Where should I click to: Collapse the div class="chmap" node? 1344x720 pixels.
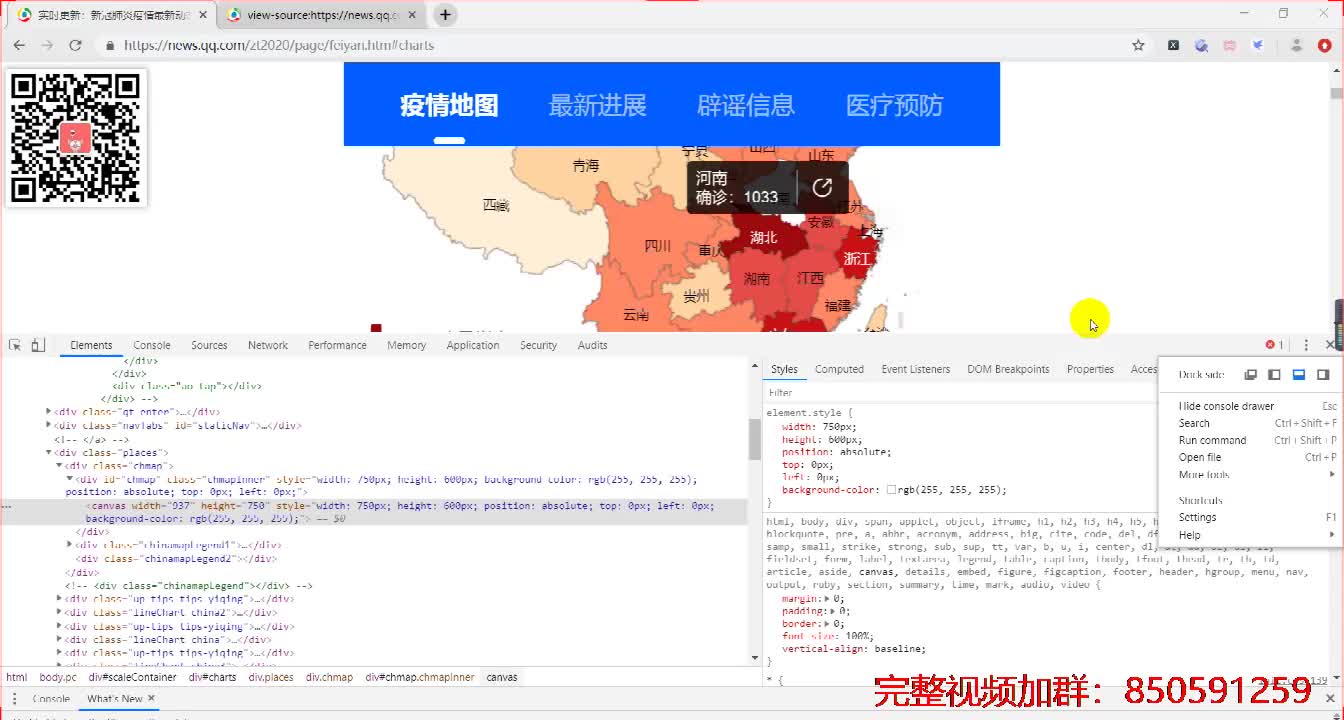[x=60, y=465]
